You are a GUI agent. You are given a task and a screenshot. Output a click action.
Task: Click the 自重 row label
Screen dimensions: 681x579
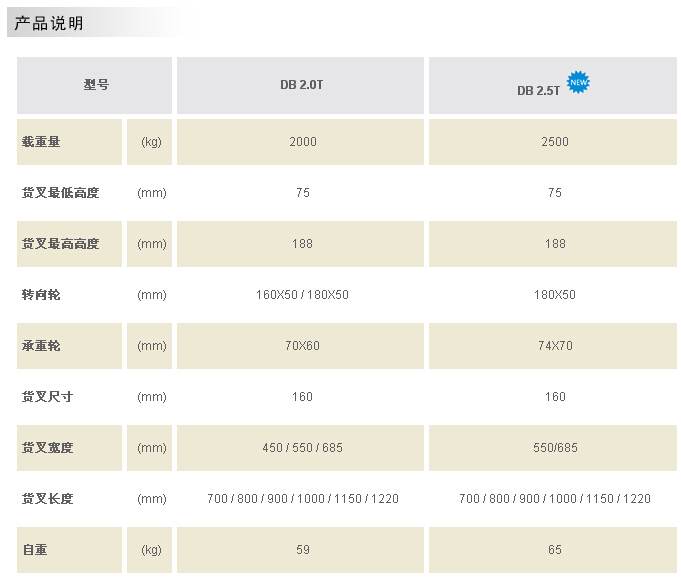point(35,549)
